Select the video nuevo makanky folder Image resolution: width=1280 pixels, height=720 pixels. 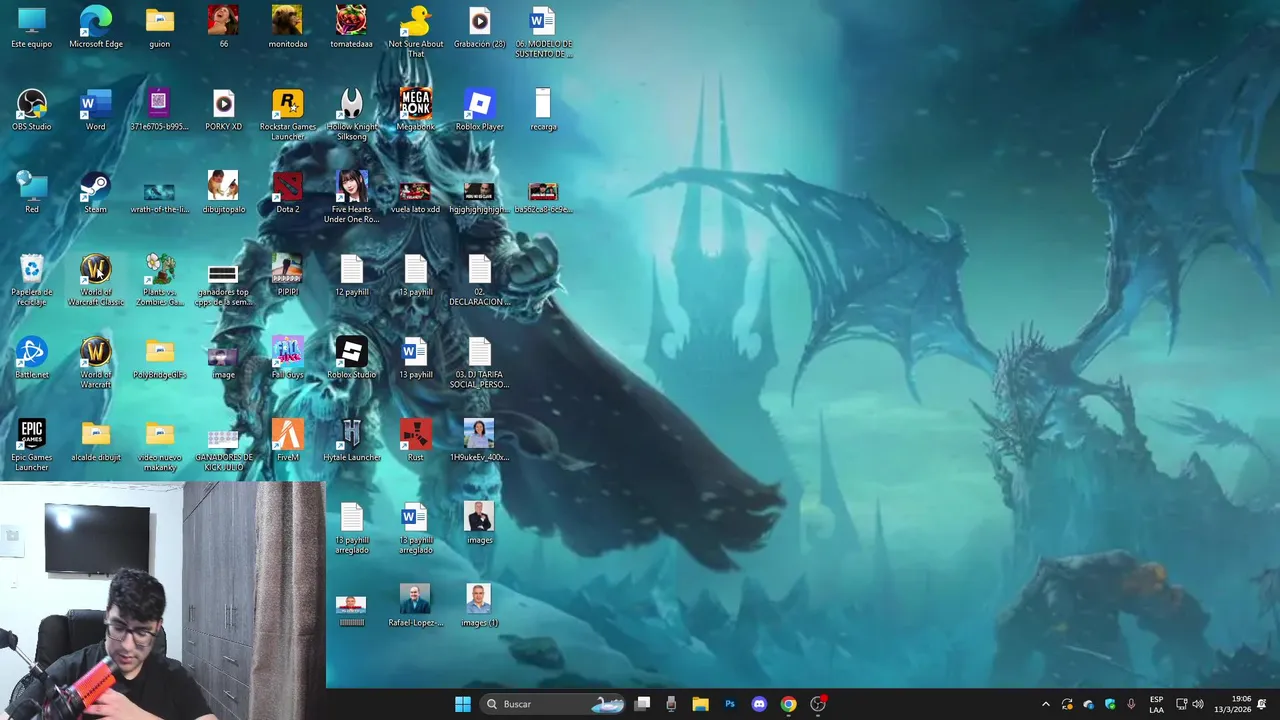click(159, 445)
